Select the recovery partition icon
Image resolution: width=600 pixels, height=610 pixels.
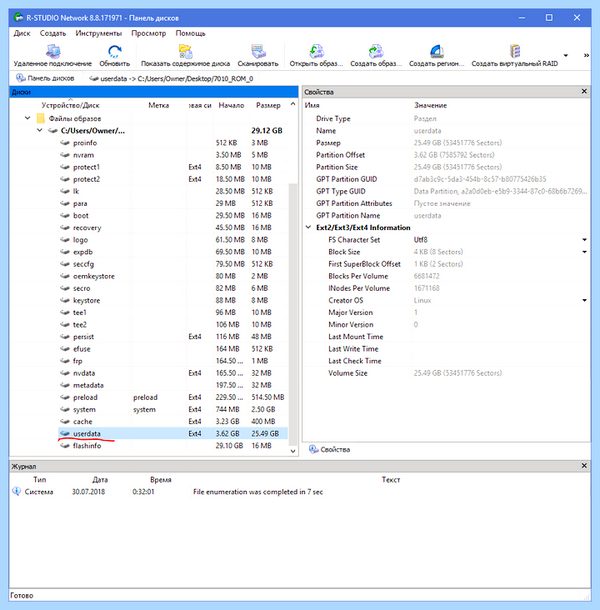tap(65, 228)
